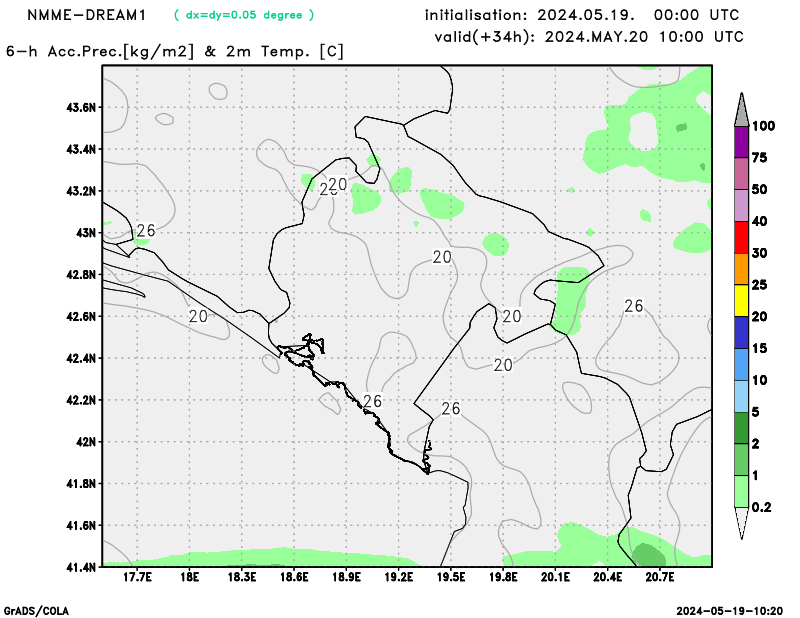Click the 42N latitude axis label

[85, 441]
